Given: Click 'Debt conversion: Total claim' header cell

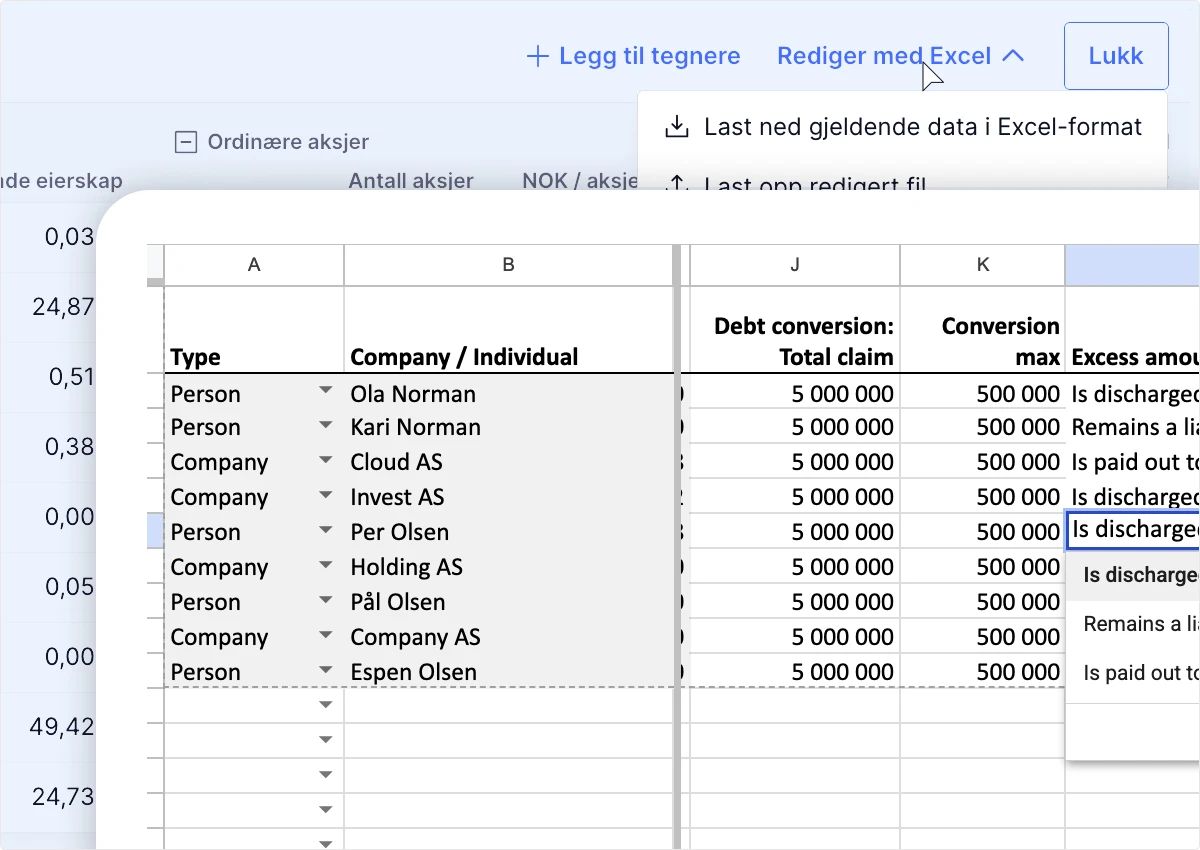Looking at the screenshot, I should click(795, 330).
